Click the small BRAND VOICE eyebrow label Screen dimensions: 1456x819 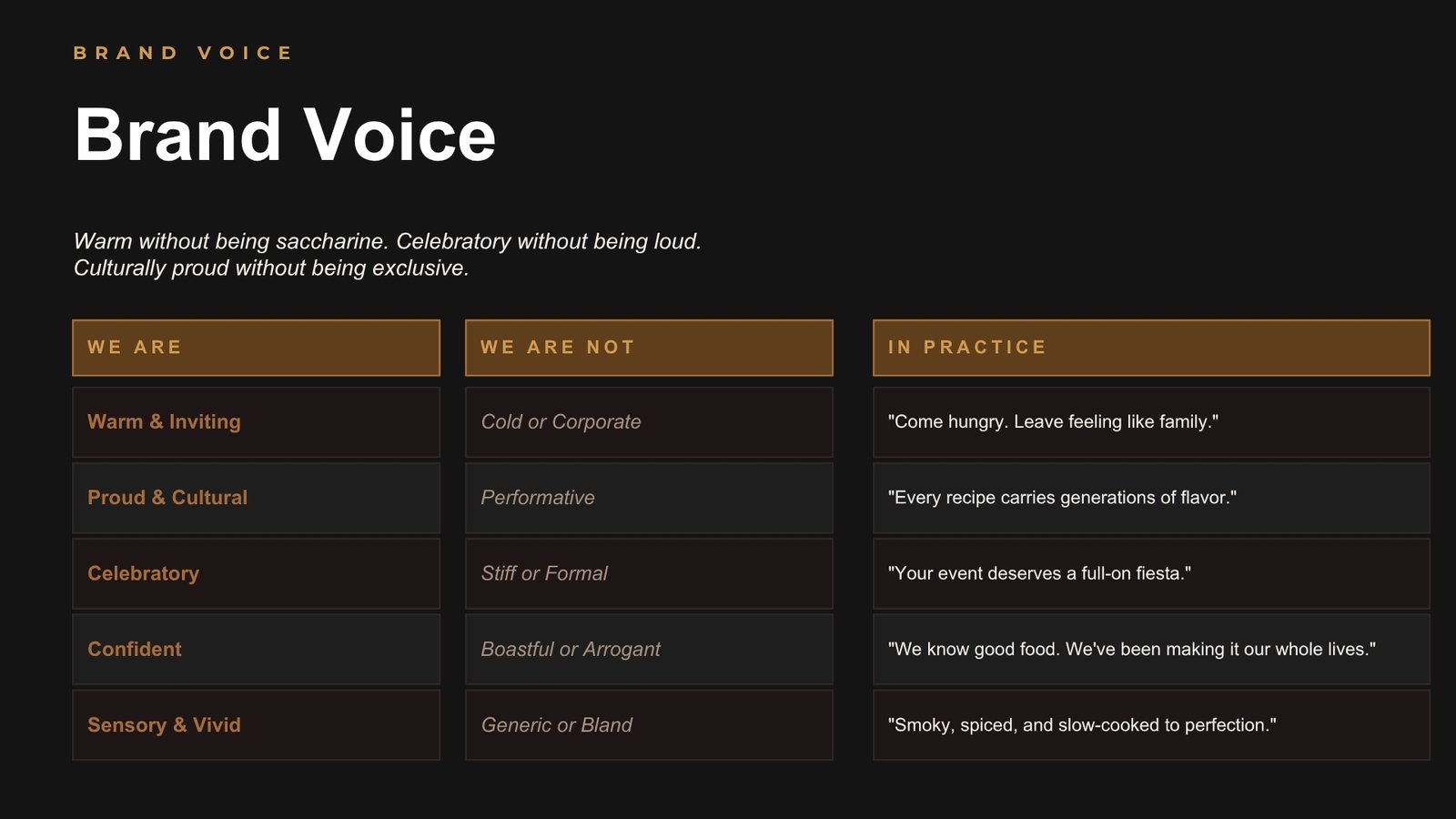point(183,53)
